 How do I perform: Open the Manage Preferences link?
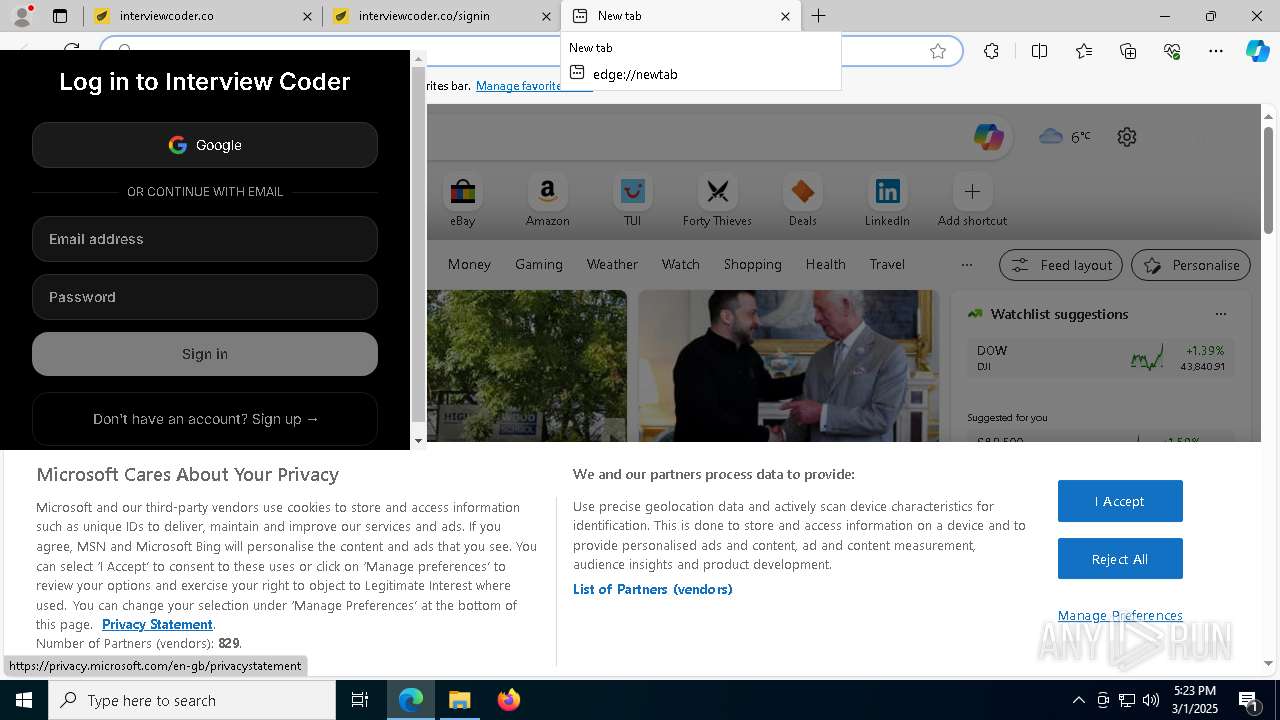tap(1120, 615)
